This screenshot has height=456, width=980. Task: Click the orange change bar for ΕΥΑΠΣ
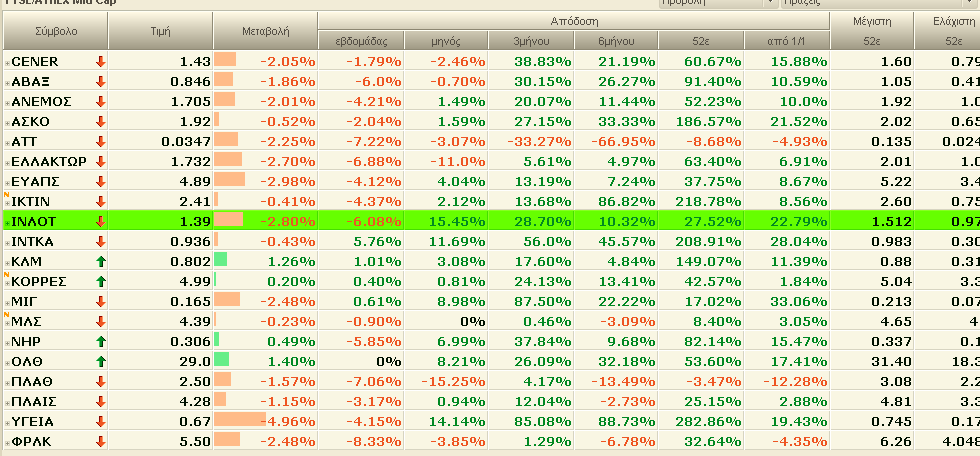[x=229, y=181]
